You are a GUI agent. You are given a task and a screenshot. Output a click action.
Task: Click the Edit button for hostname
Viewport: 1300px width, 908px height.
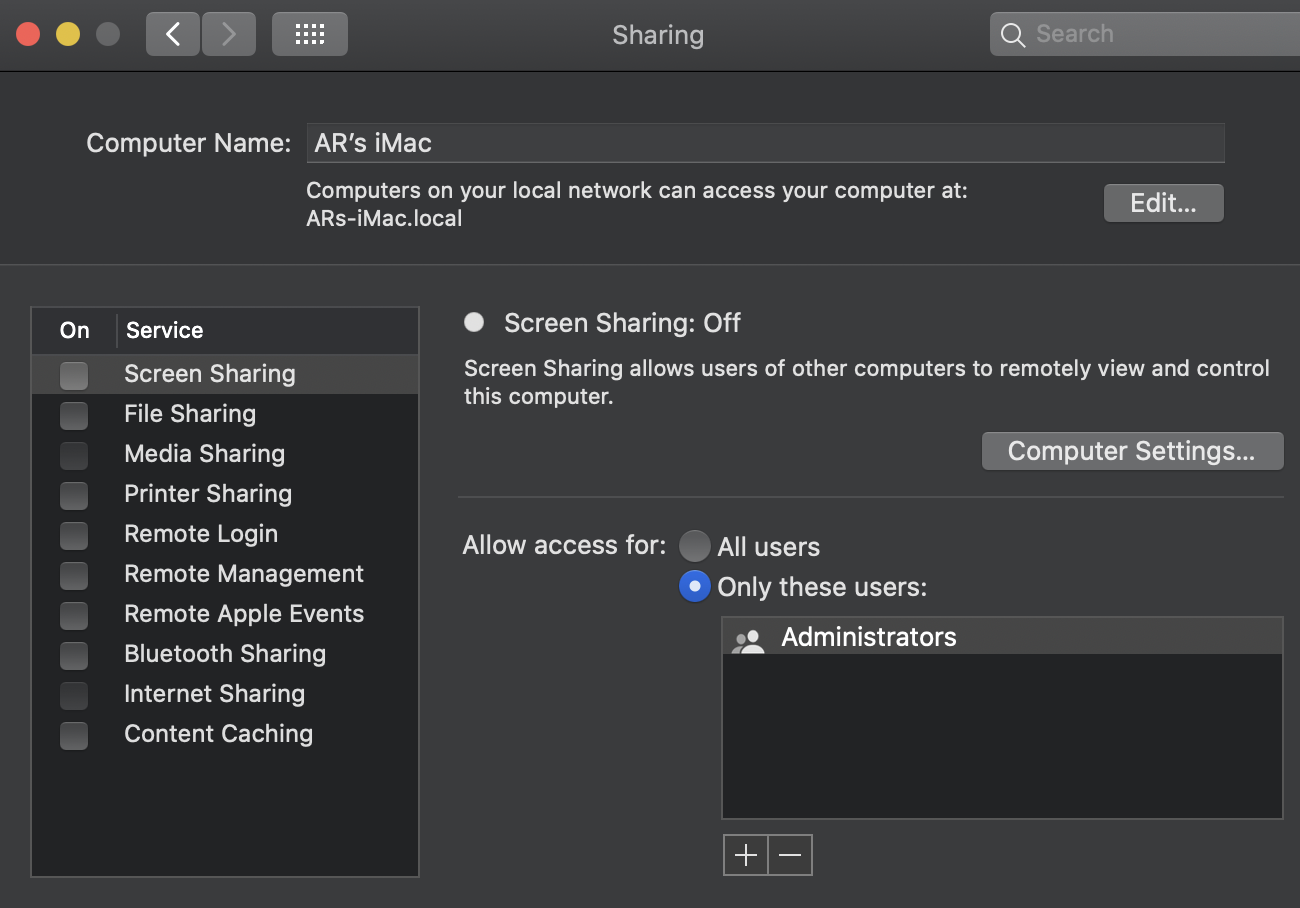pyautogui.click(x=1163, y=203)
